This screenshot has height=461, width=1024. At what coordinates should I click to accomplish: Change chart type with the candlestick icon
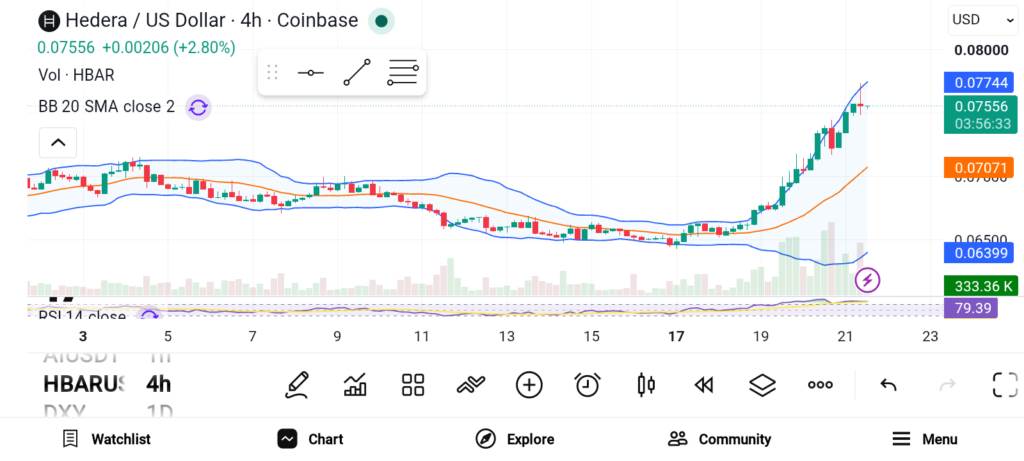click(645, 385)
